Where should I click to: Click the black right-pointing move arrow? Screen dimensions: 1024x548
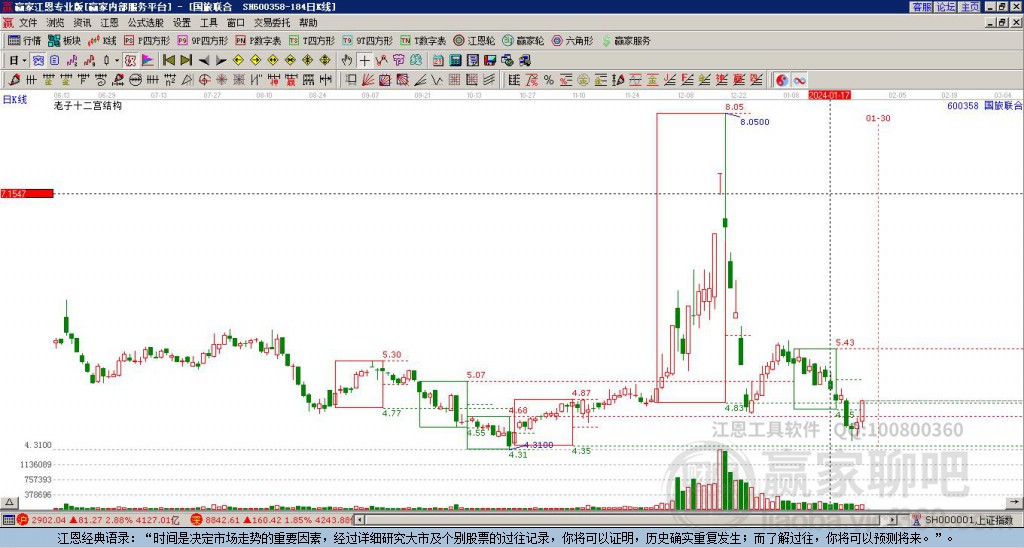point(221,61)
